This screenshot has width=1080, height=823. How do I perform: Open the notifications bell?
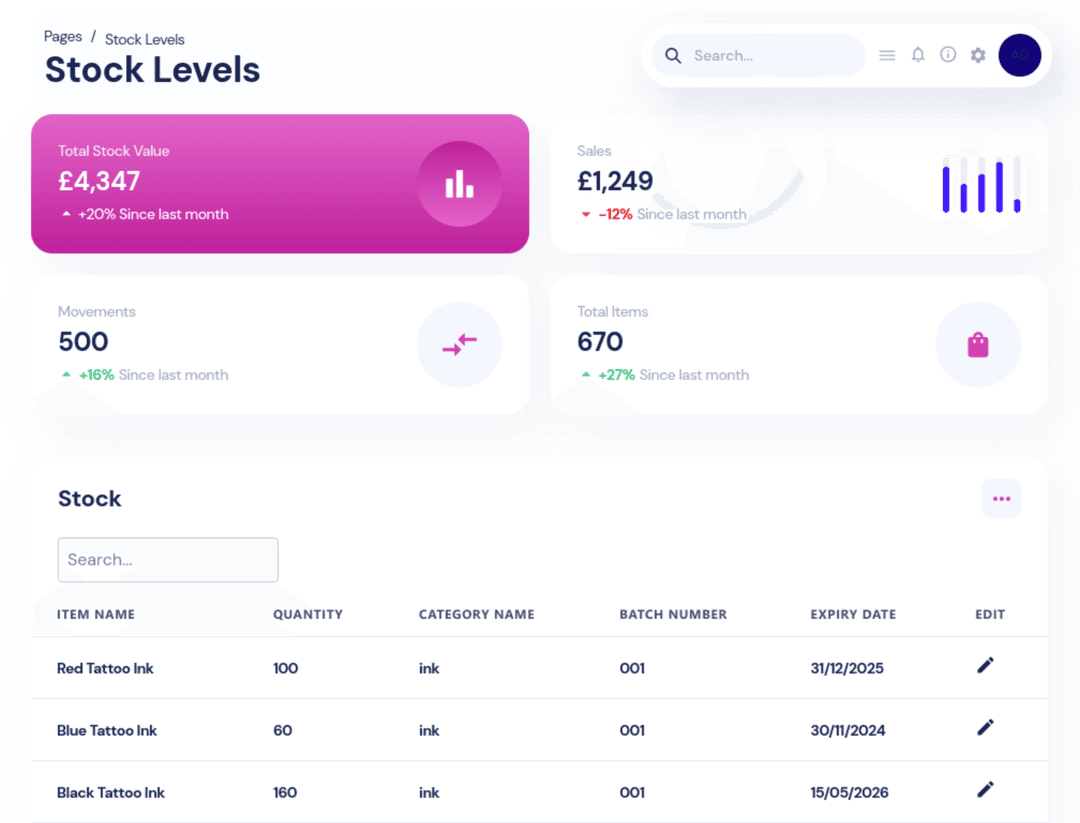tap(918, 55)
